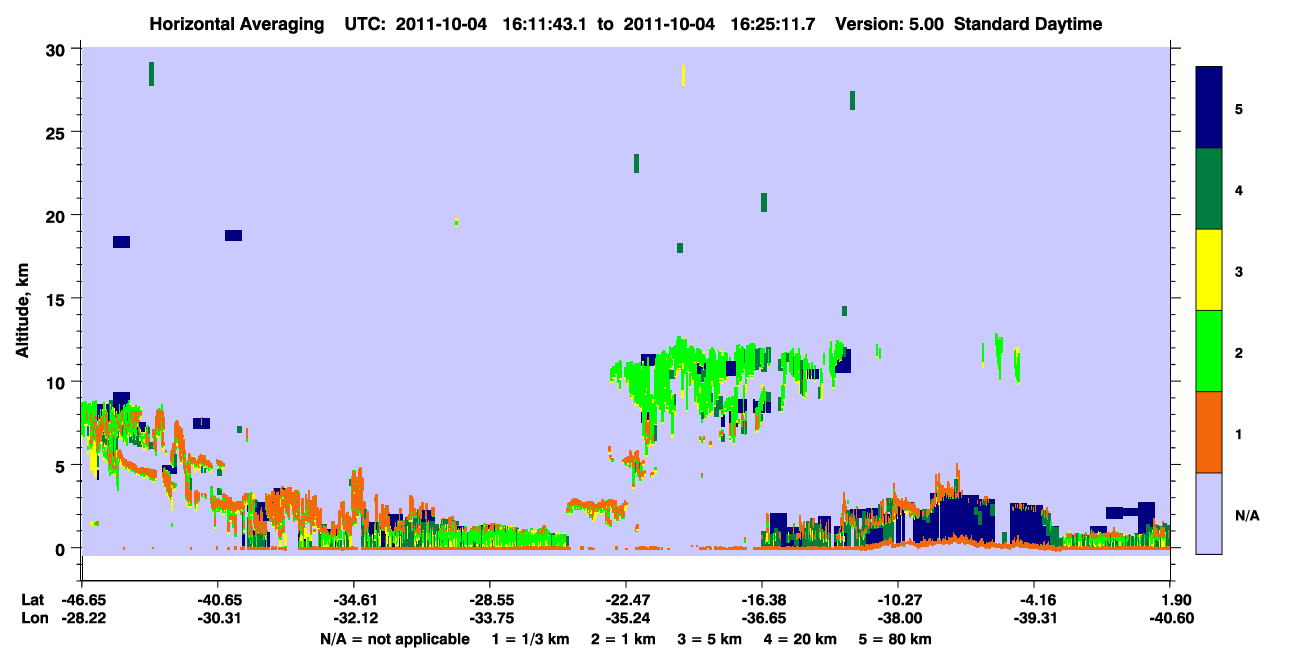
Task: Click the colorbar label 3
Action: (x=1239, y=270)
